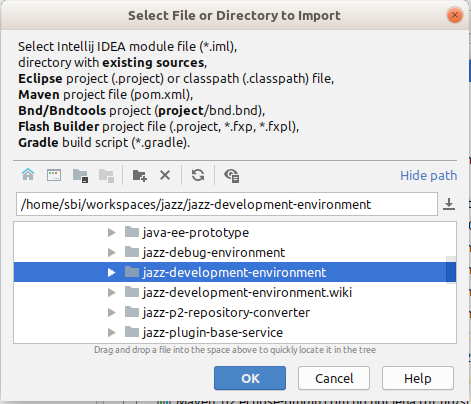Open Help for the import dialog
471x404 pixels.
click(418, 378)
